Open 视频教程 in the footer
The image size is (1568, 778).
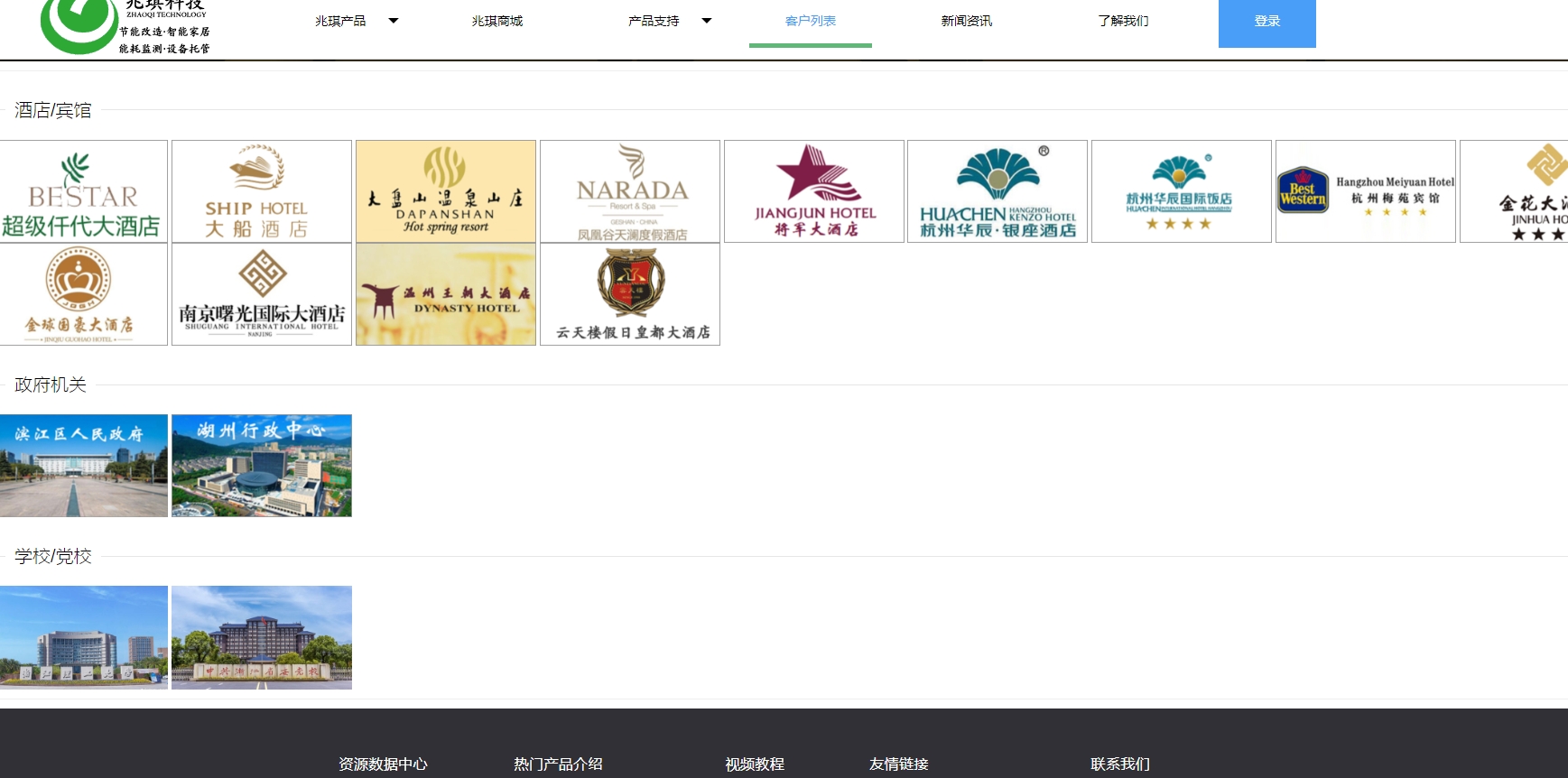(755, 764)
